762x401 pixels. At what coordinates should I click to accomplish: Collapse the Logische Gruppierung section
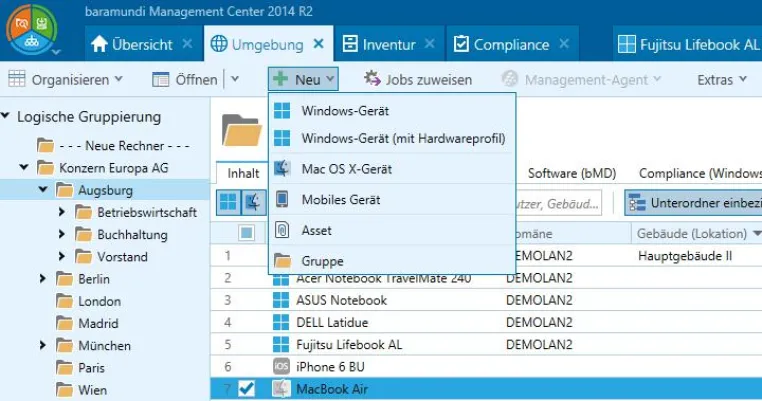pyautogui.click(x=6, y=116)
